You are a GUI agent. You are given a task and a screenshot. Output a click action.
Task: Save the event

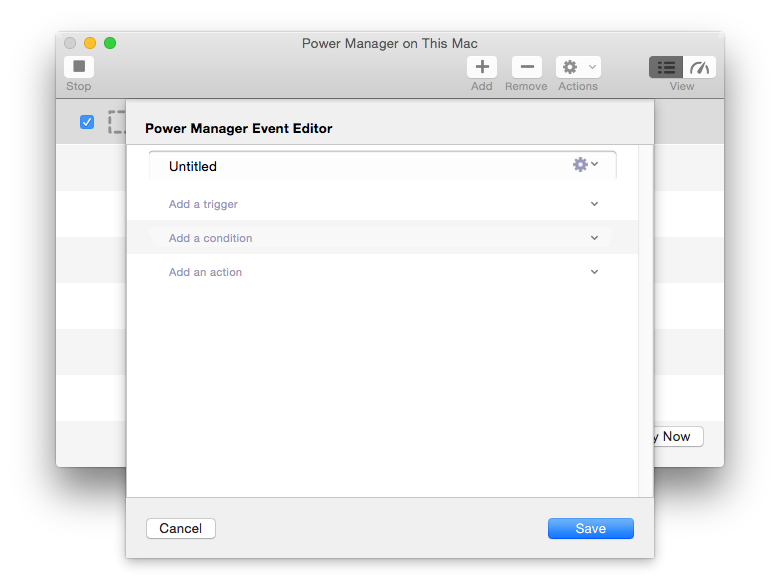pyautogui.click(x=590, y=528)
